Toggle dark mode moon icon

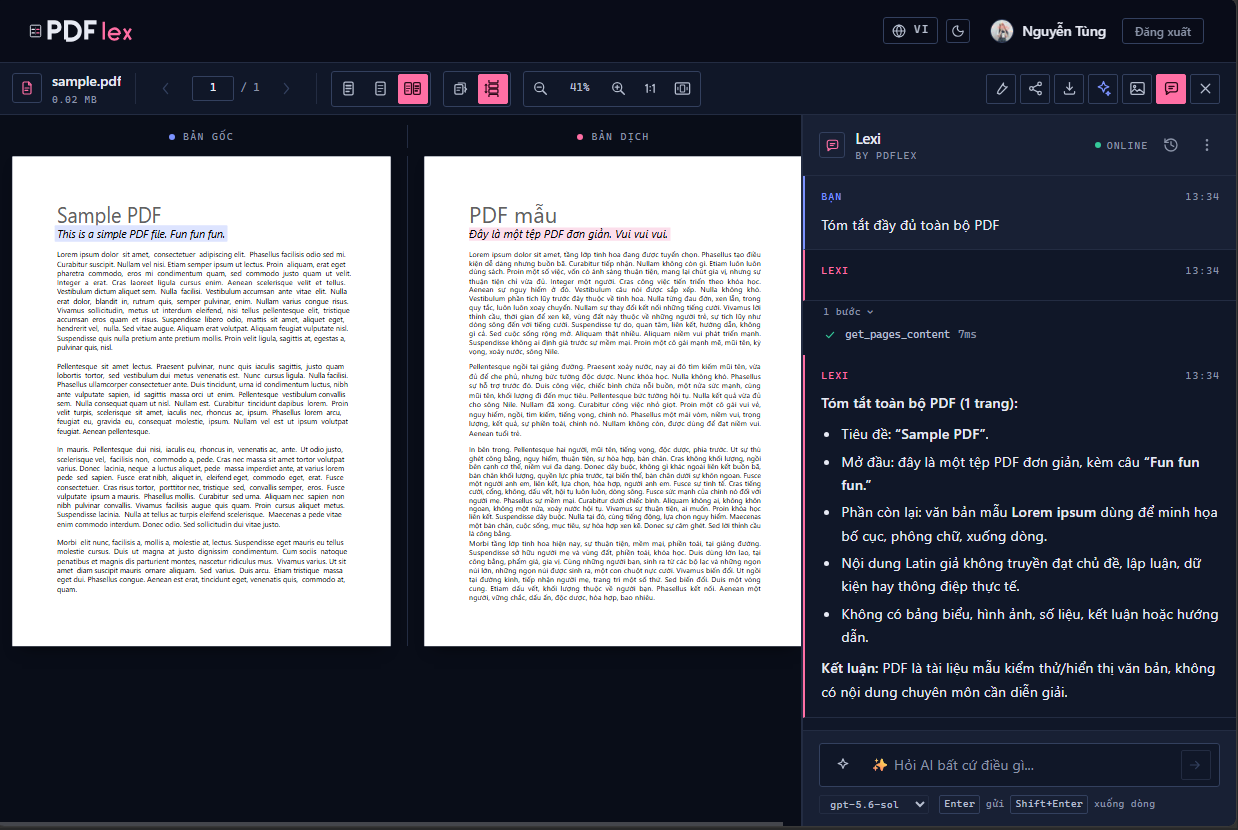pos(958,31)
